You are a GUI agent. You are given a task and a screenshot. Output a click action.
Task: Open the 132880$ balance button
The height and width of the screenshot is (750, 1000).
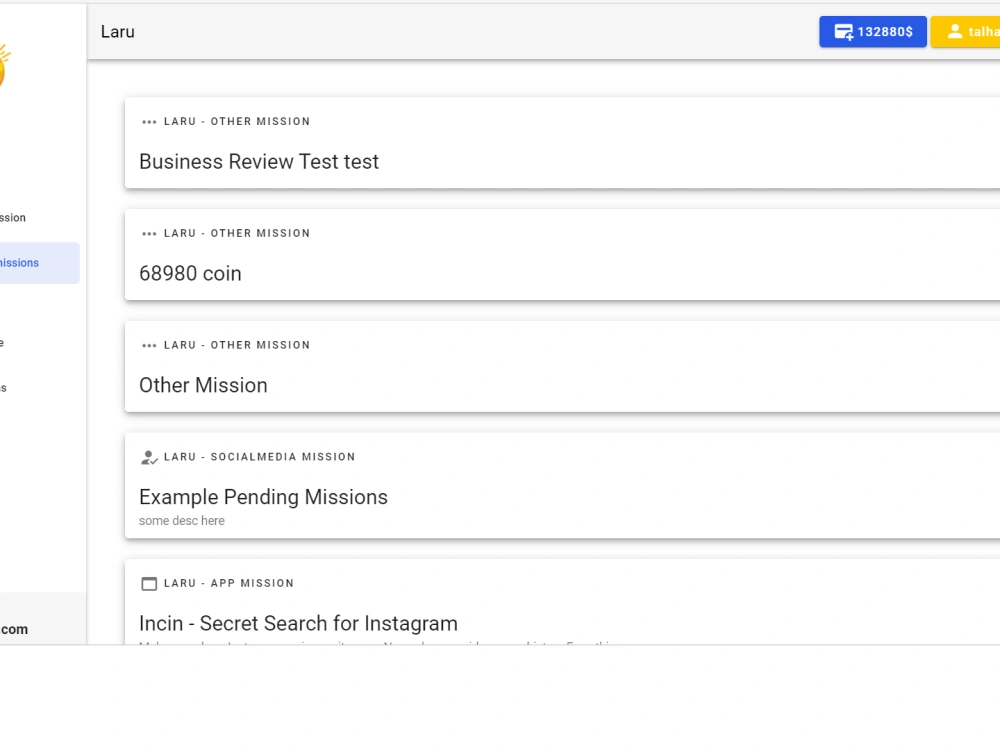point(872,32)
